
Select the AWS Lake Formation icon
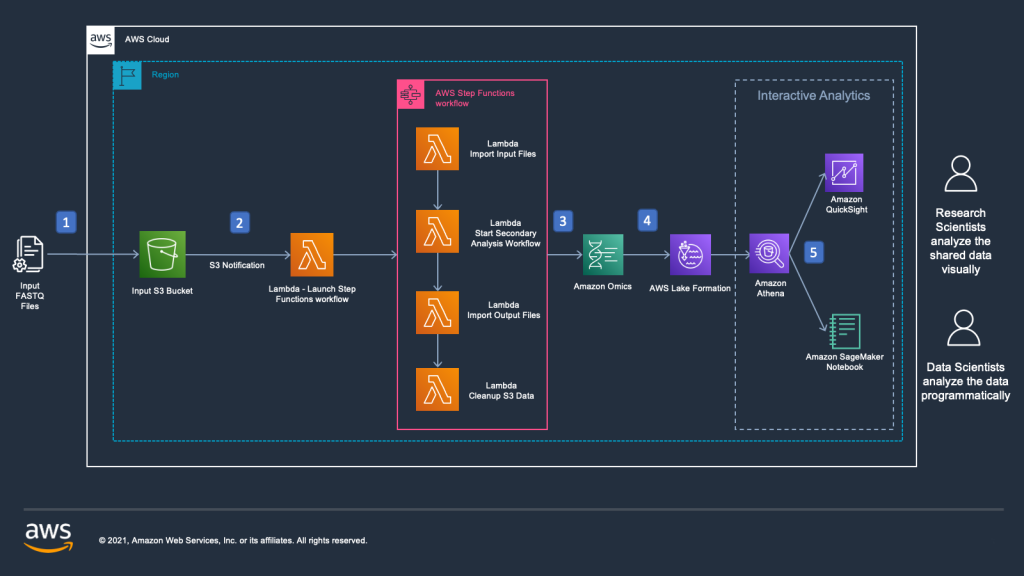click(x=688, y=254)
